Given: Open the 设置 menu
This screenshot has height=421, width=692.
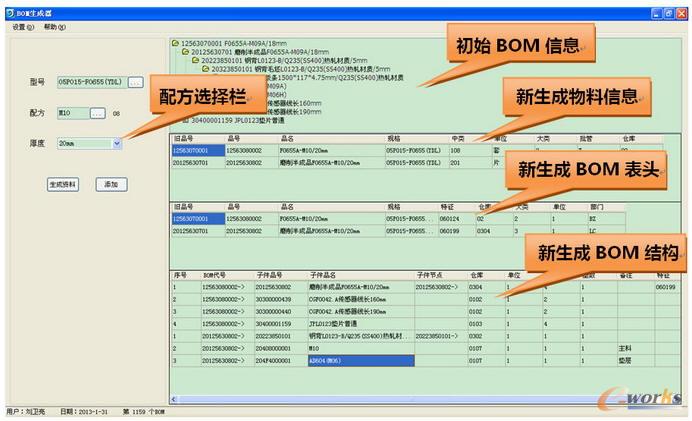Looking at the screenshot, I should (x=22, y=27).
